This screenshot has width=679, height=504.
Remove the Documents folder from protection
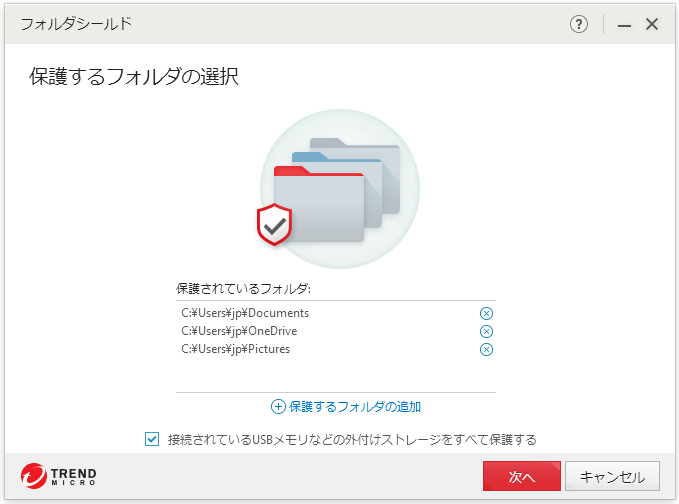pyautogui.click(x=486, y=313)
